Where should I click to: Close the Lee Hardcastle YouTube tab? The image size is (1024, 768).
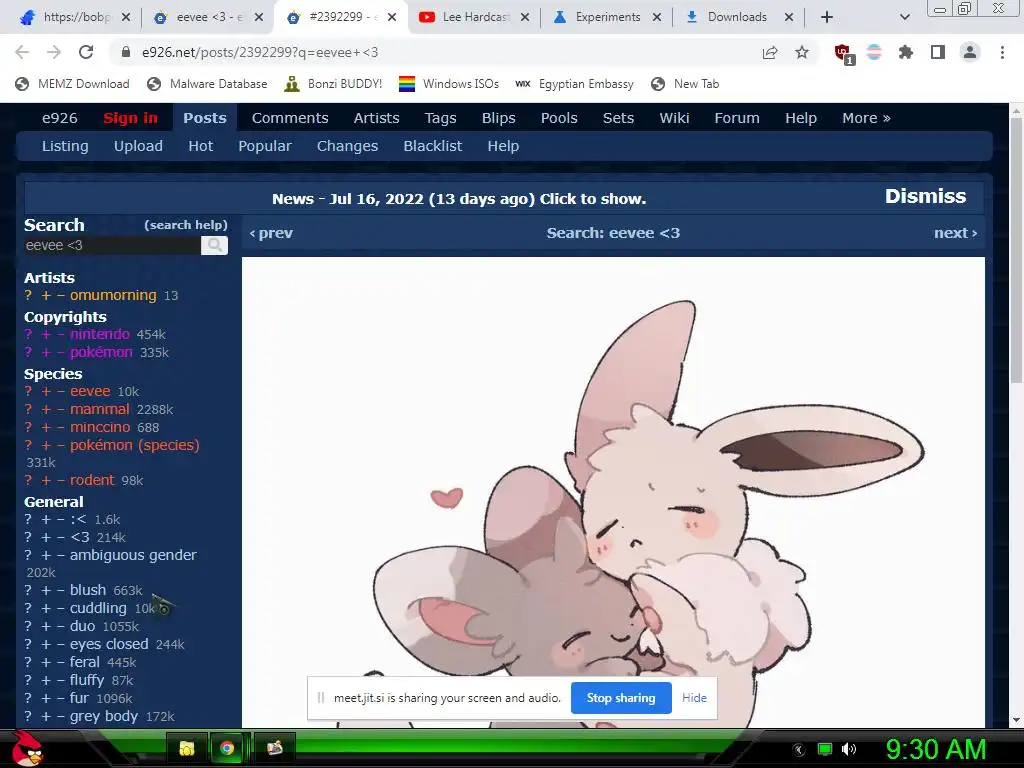(524, 17)
